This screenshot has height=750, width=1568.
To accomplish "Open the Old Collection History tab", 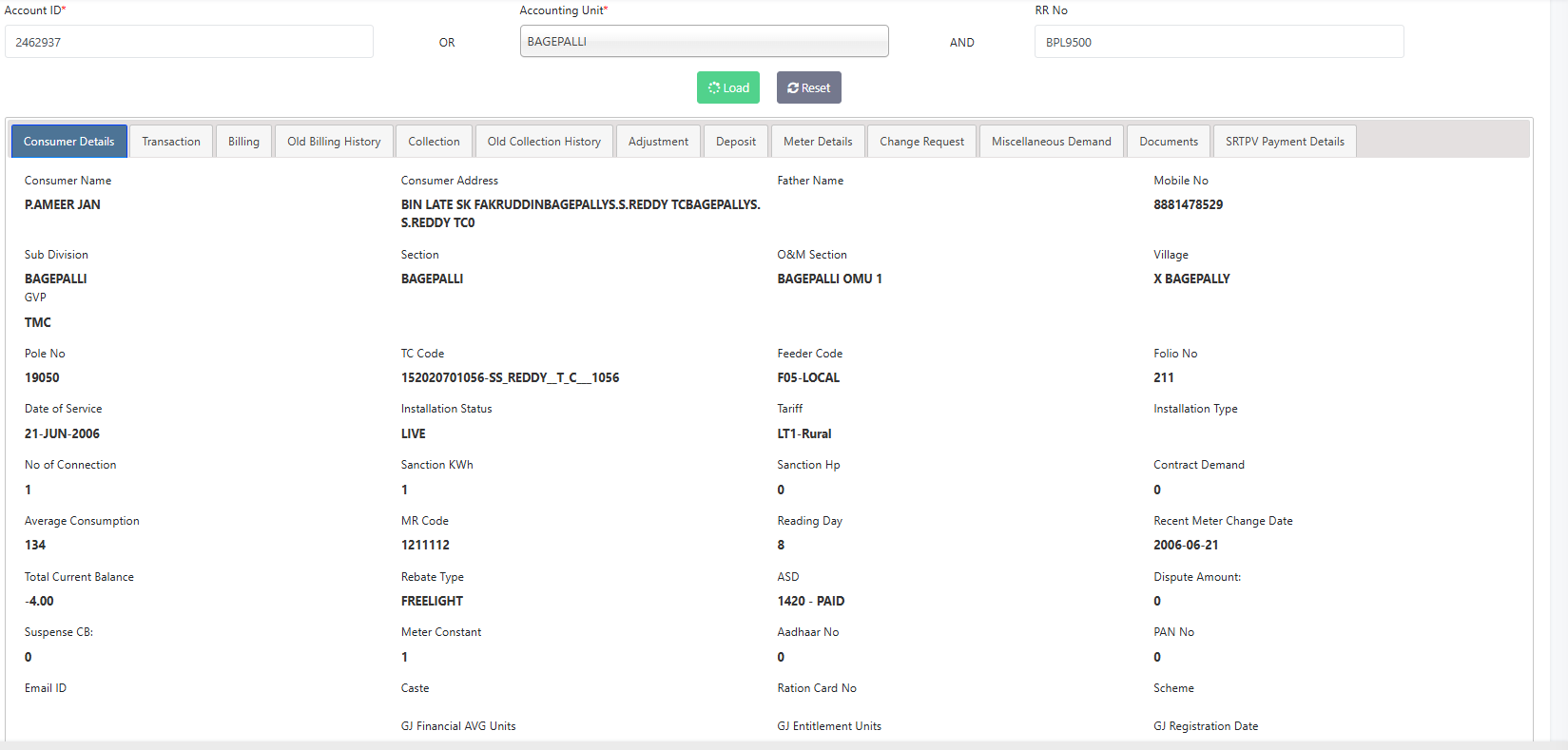I will tap(544, 142).
